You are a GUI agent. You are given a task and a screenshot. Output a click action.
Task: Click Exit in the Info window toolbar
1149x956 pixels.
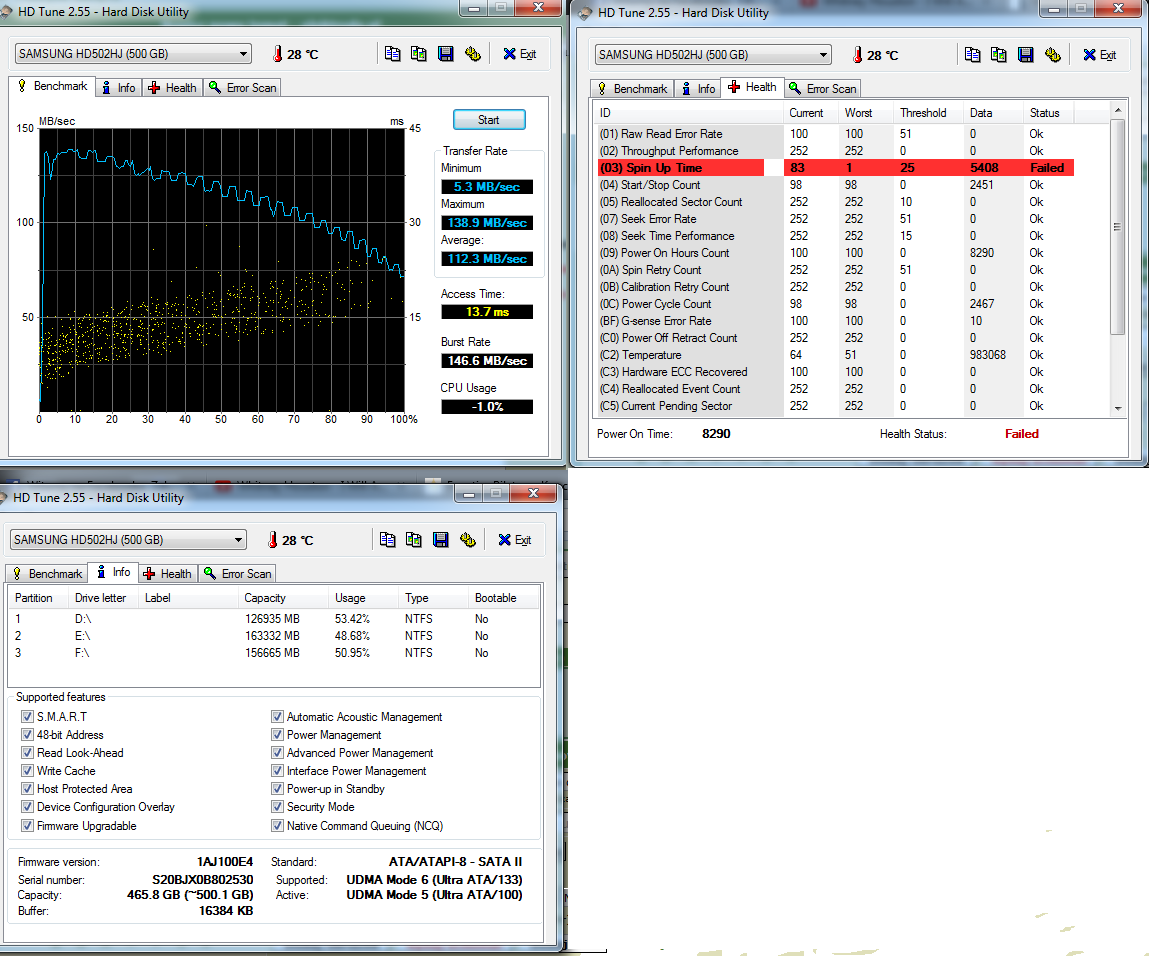tap(514, 540)
